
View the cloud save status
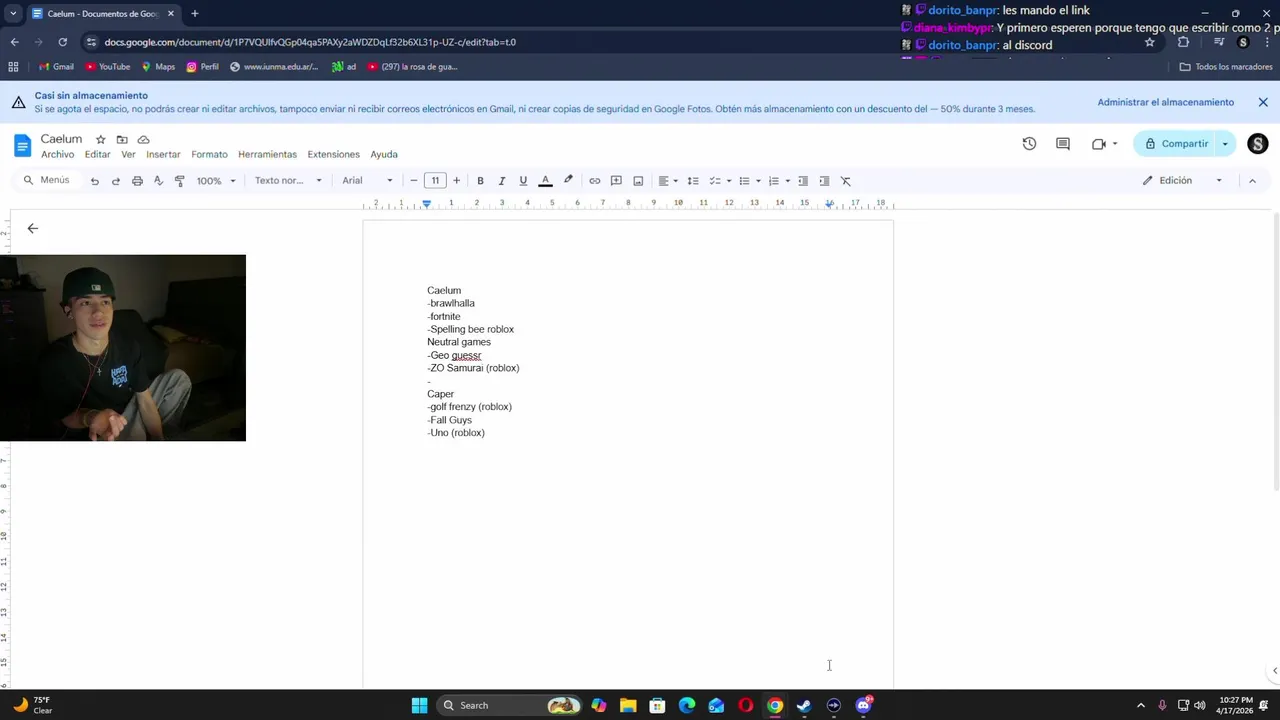pyautogui.click(x=143, y=139)
